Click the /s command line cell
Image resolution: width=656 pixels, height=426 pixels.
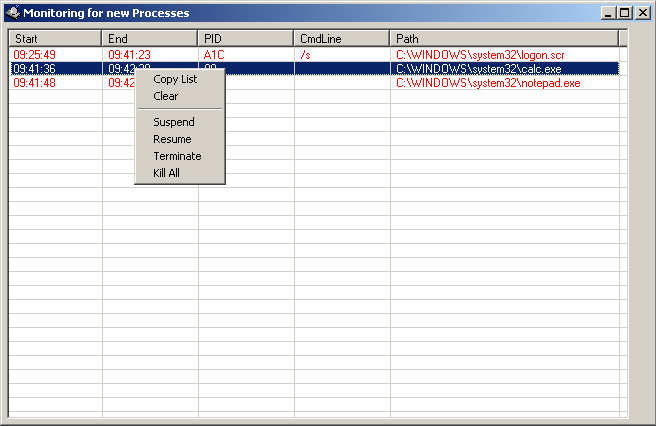pos(306,54)
